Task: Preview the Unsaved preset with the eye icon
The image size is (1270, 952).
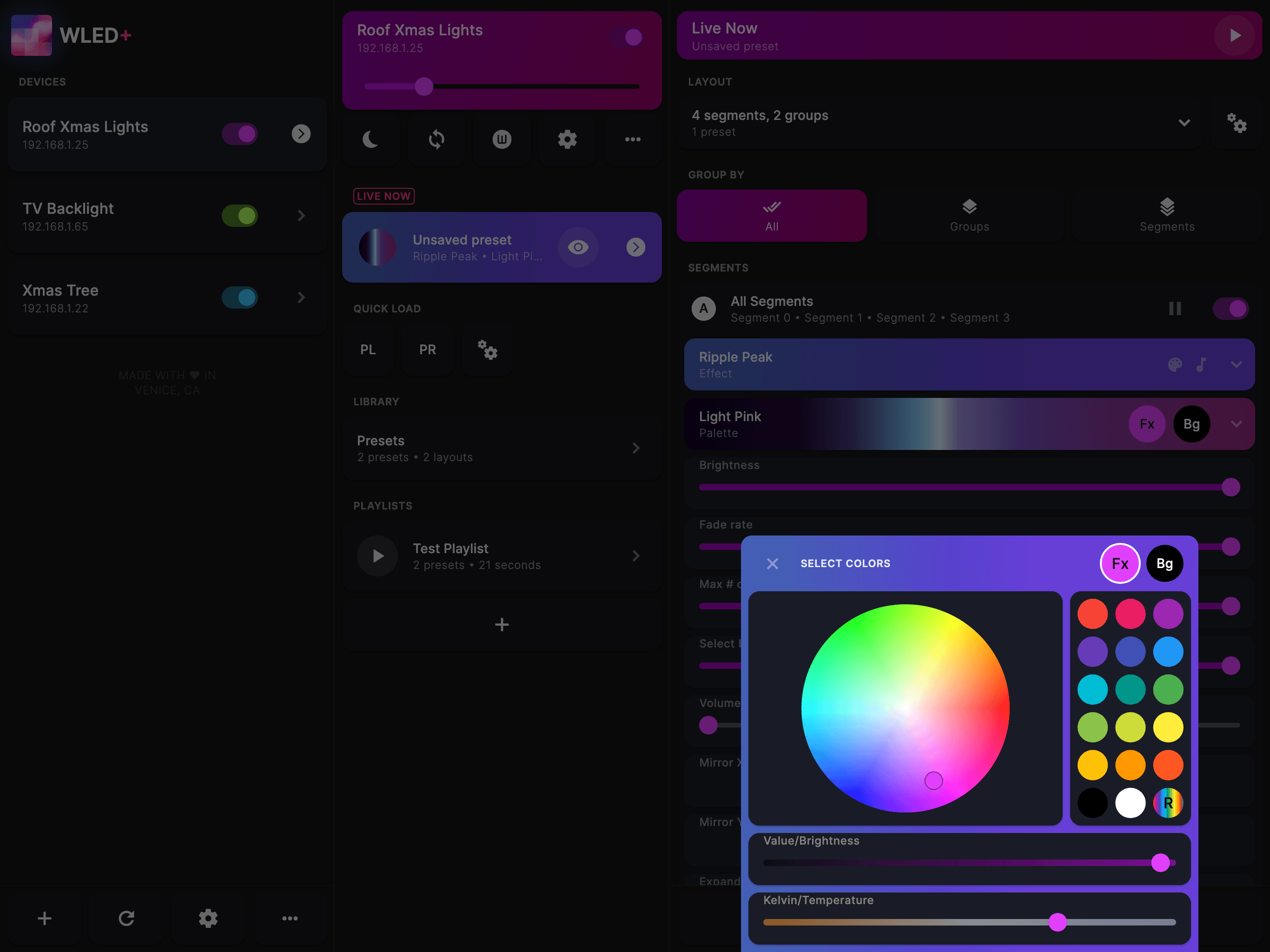Action: coord(578,247)
